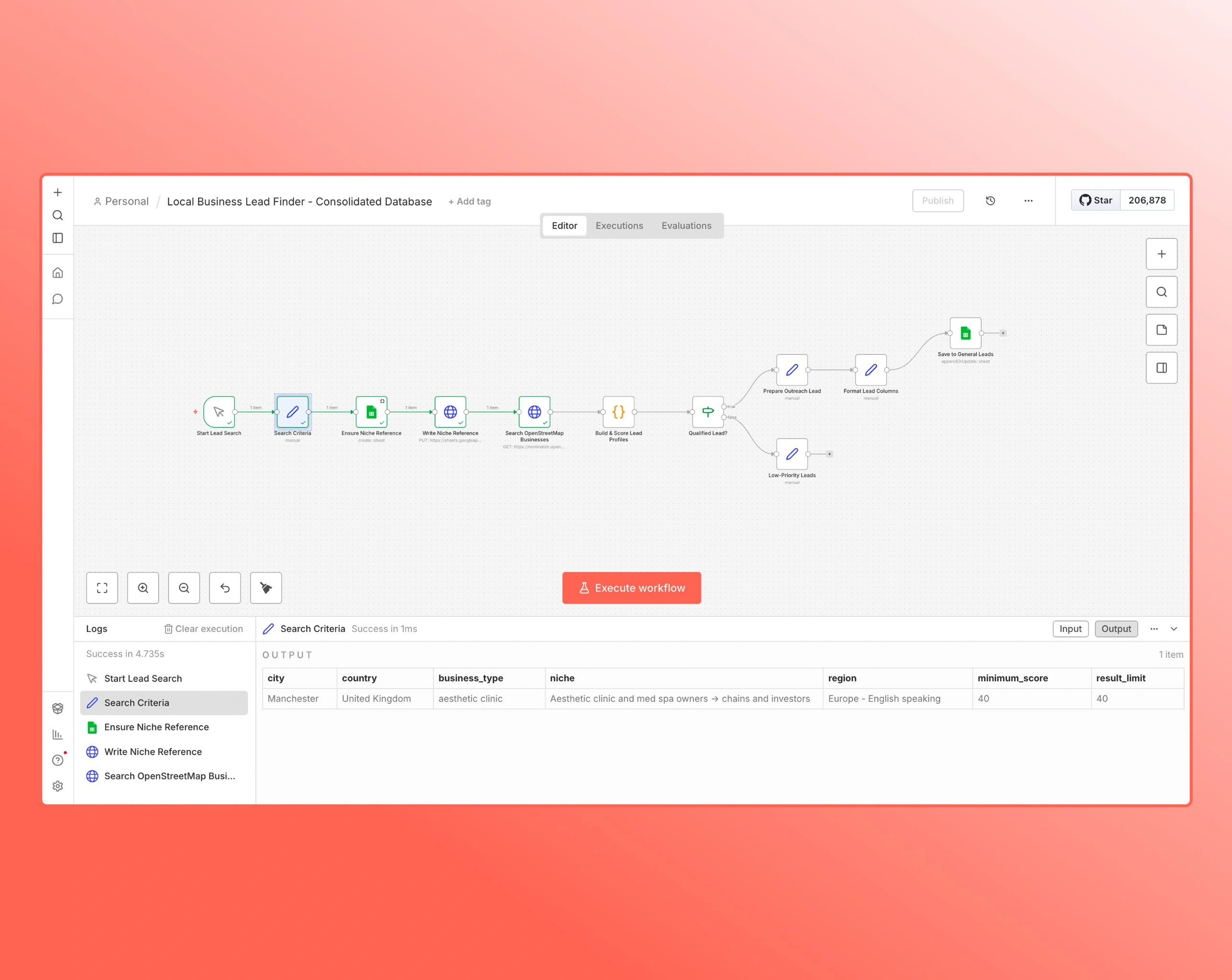
Task: Toggle the Output pane in logs
Action: coord(1116,628)
